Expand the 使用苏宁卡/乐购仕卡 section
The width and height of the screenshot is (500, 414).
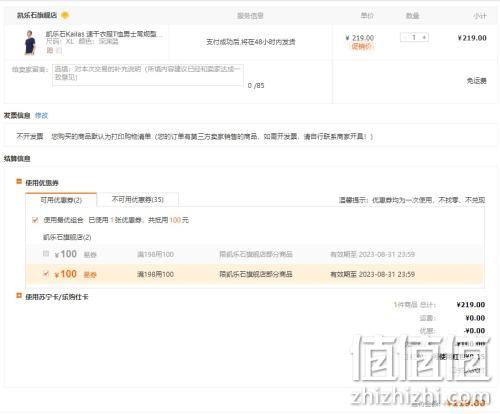19,296
